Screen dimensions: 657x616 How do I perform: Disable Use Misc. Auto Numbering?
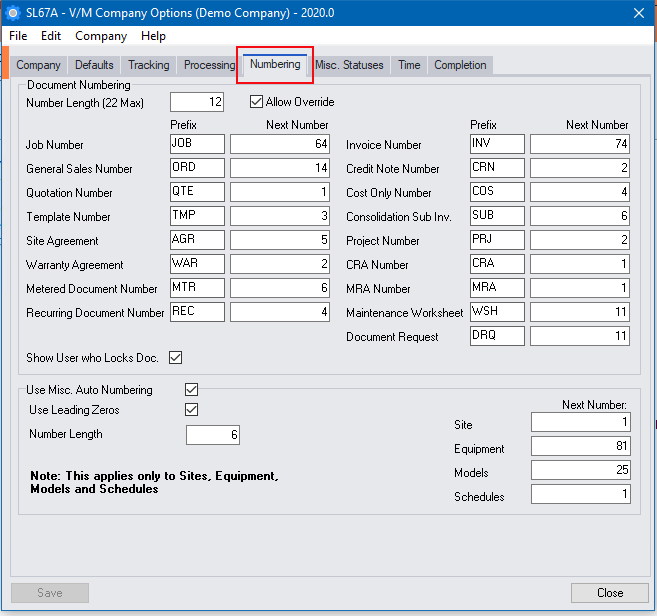192,389
